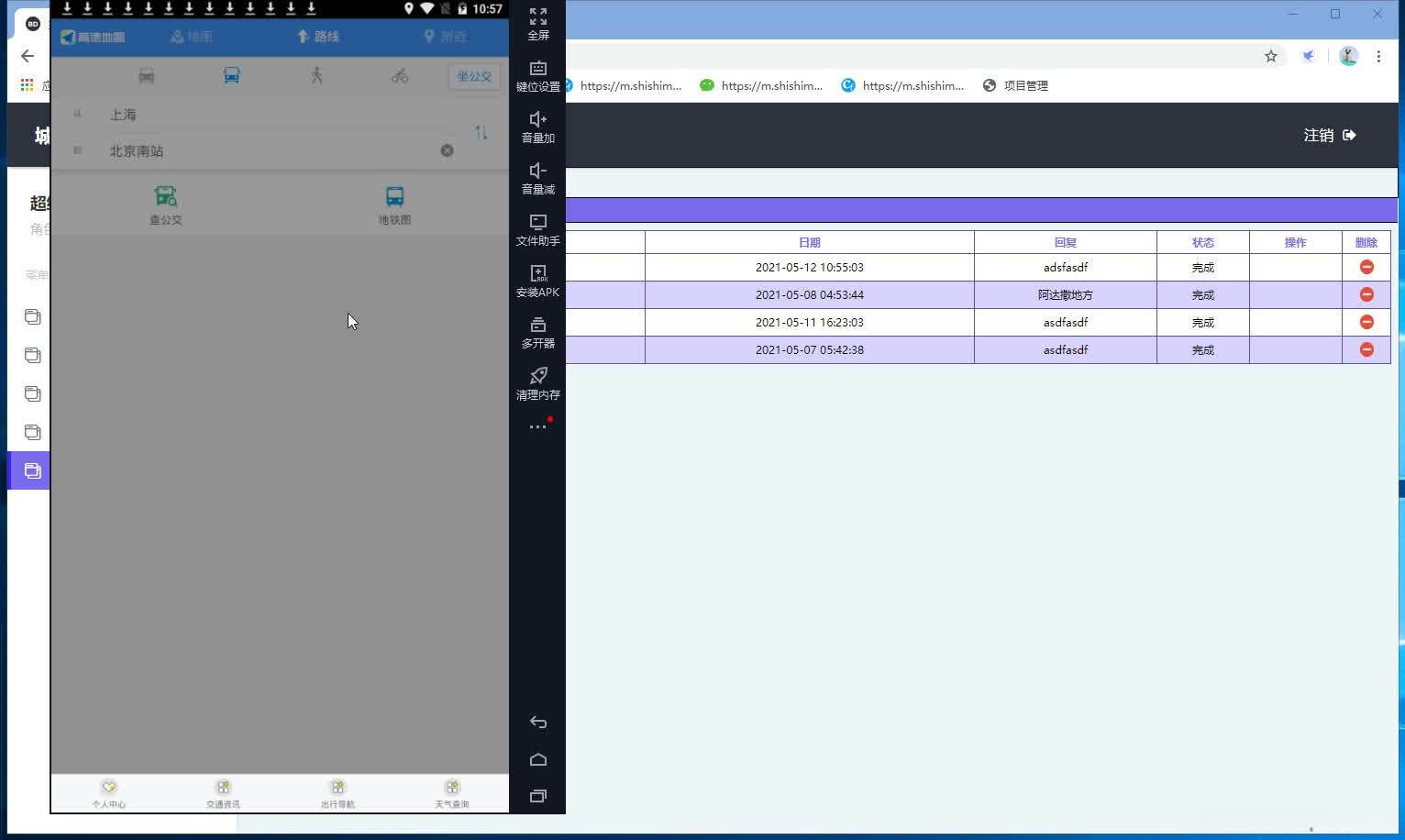Delete the row dated 2021-05-08 04:53:44
This screenshot has width=1405, height=840.
coord(1366,294)
